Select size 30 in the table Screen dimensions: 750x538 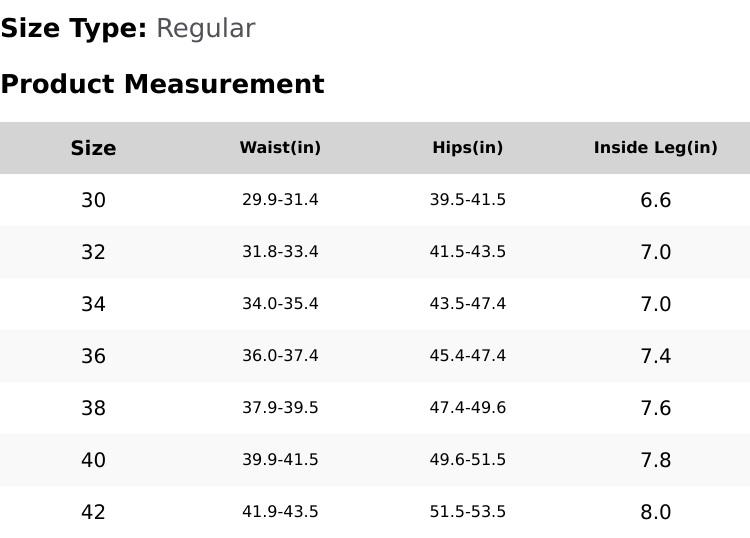coord(93,200)
